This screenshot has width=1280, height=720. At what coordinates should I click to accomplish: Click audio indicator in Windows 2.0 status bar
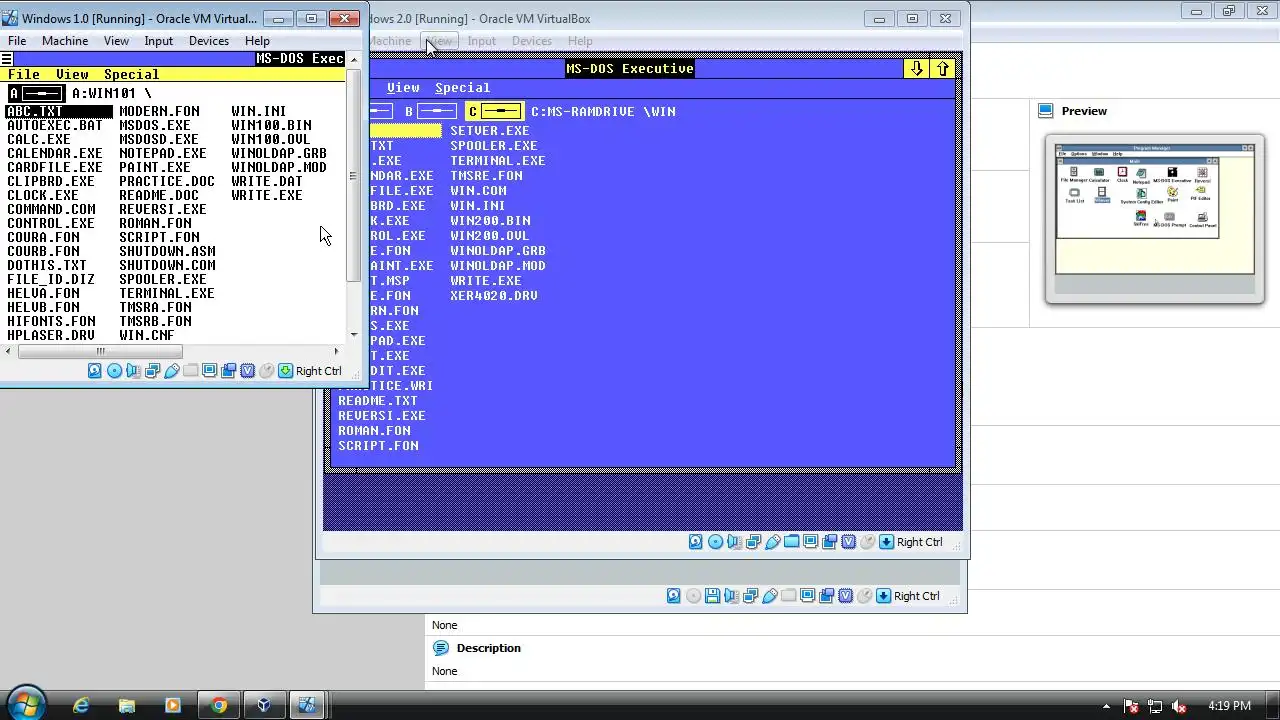734,542
